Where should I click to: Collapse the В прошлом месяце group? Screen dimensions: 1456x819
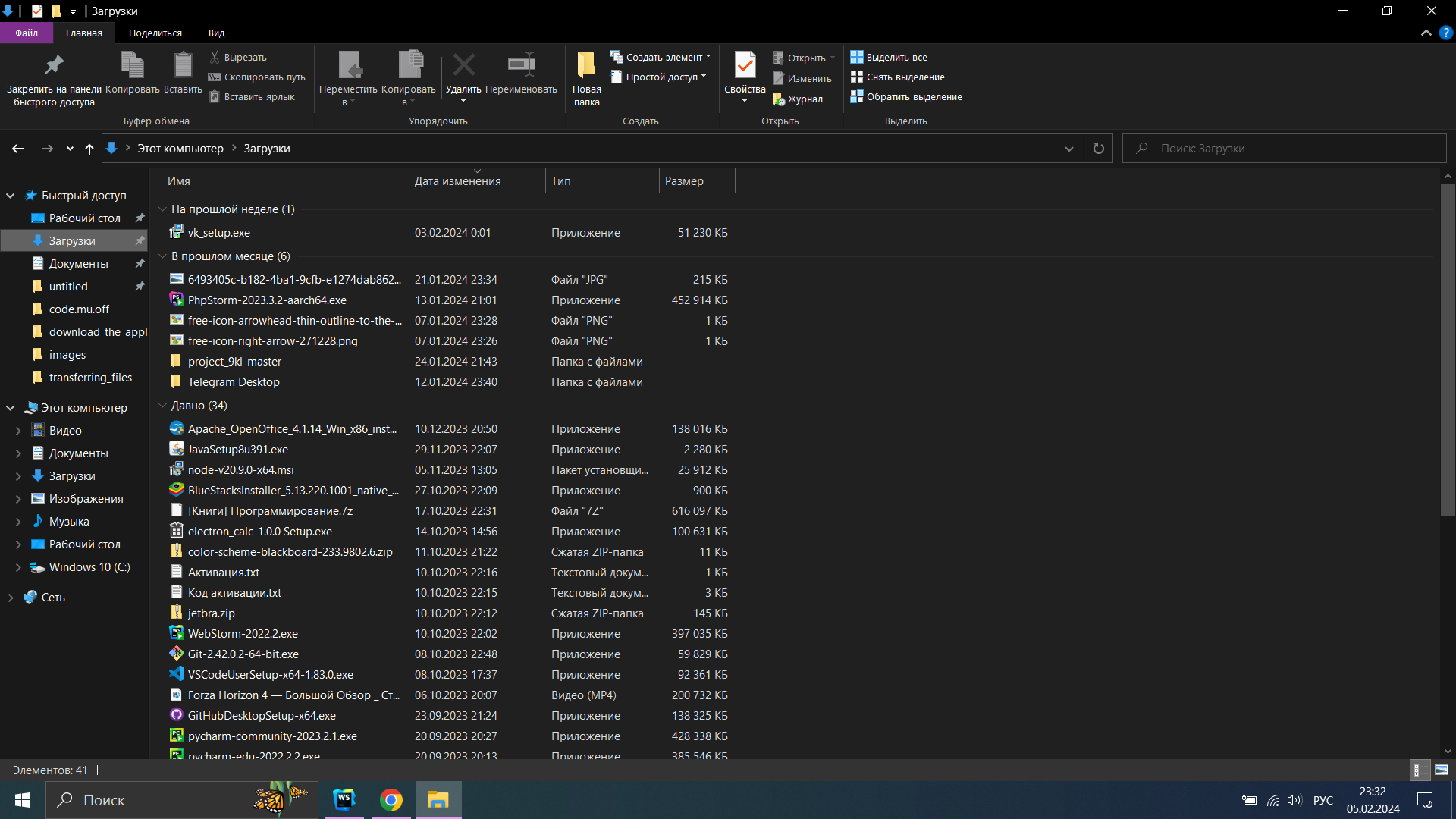click(x=162, y=256)
